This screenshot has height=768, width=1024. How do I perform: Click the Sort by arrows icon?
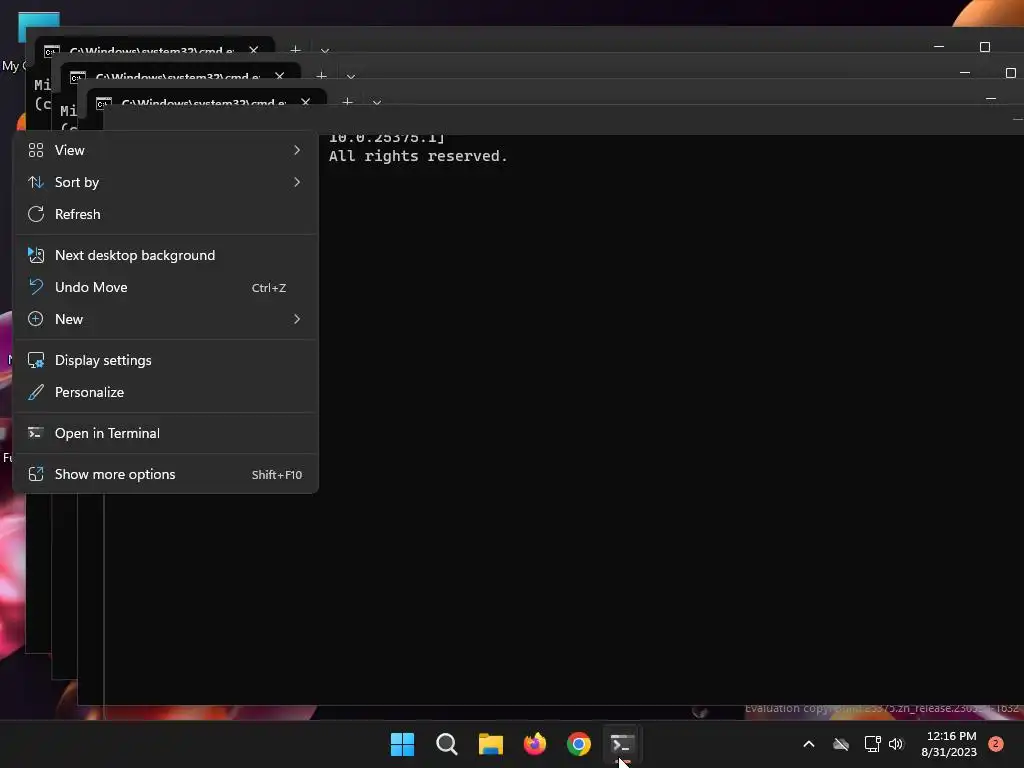coord(36,182)
